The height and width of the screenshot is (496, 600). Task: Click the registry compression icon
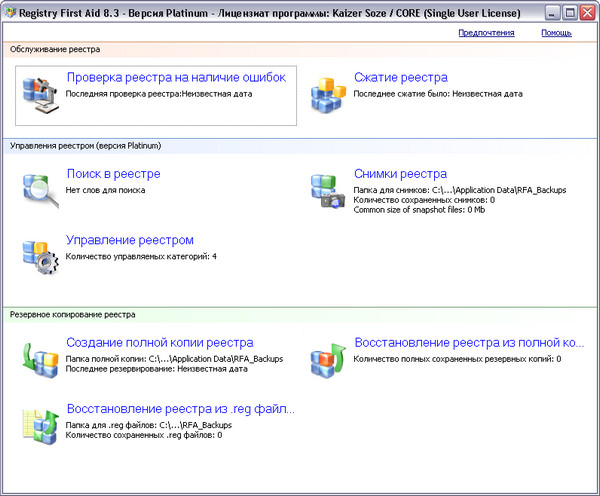329,92
